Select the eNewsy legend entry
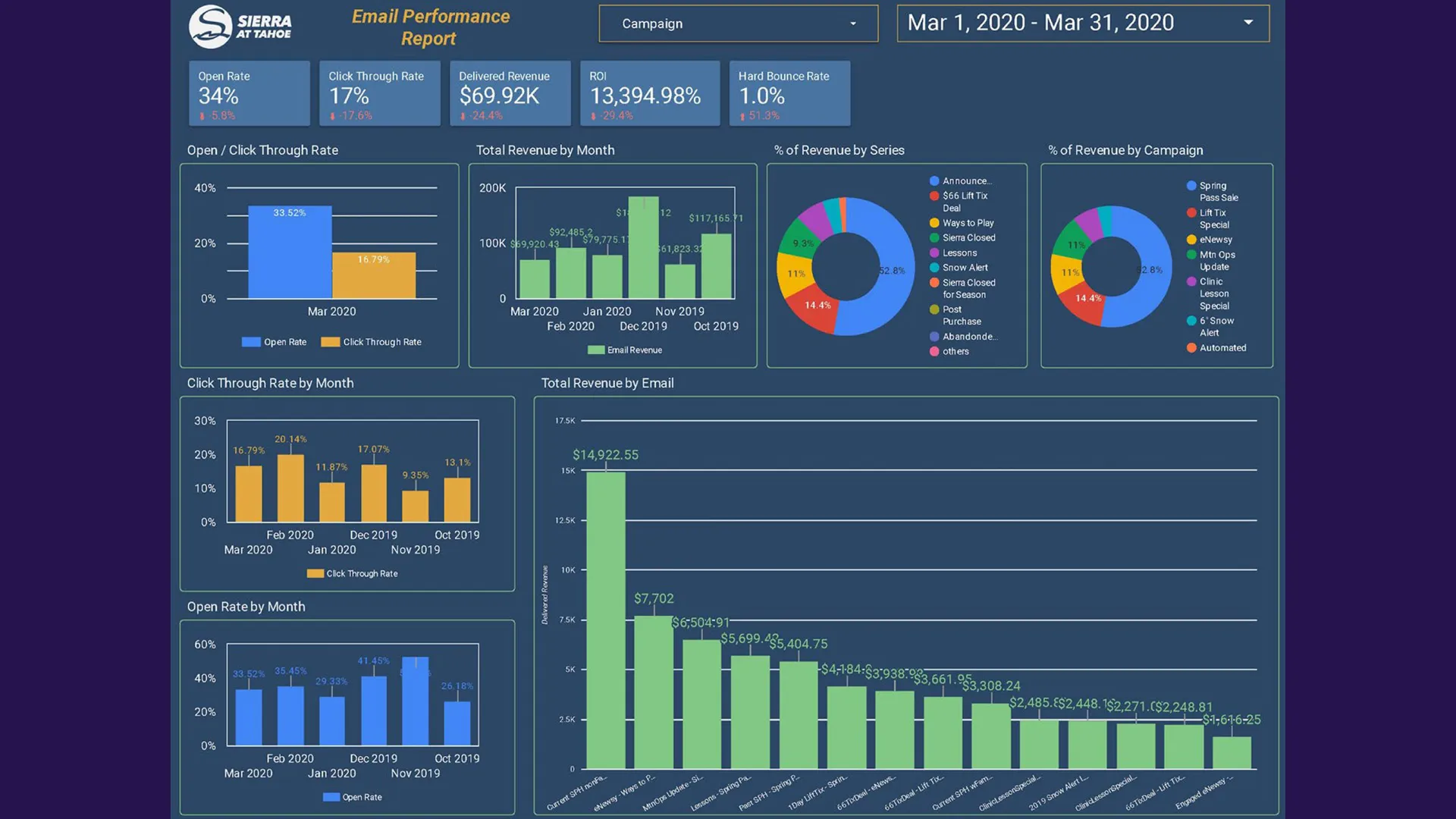Screen dimensions: 1456x819 pyautogui.click(x=1210, y=240)
